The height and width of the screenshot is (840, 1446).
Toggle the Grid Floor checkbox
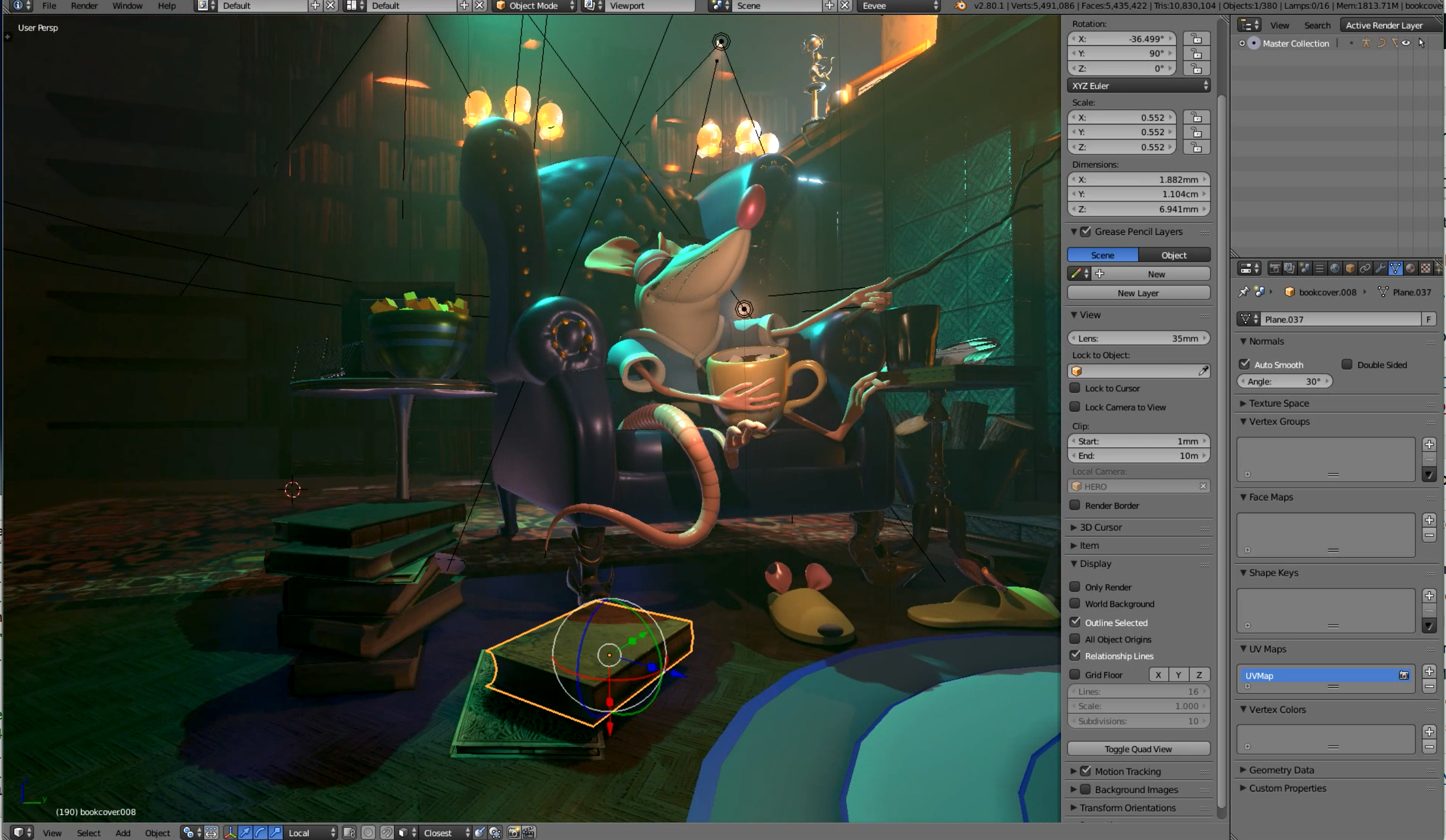(x=1076, y=674)
